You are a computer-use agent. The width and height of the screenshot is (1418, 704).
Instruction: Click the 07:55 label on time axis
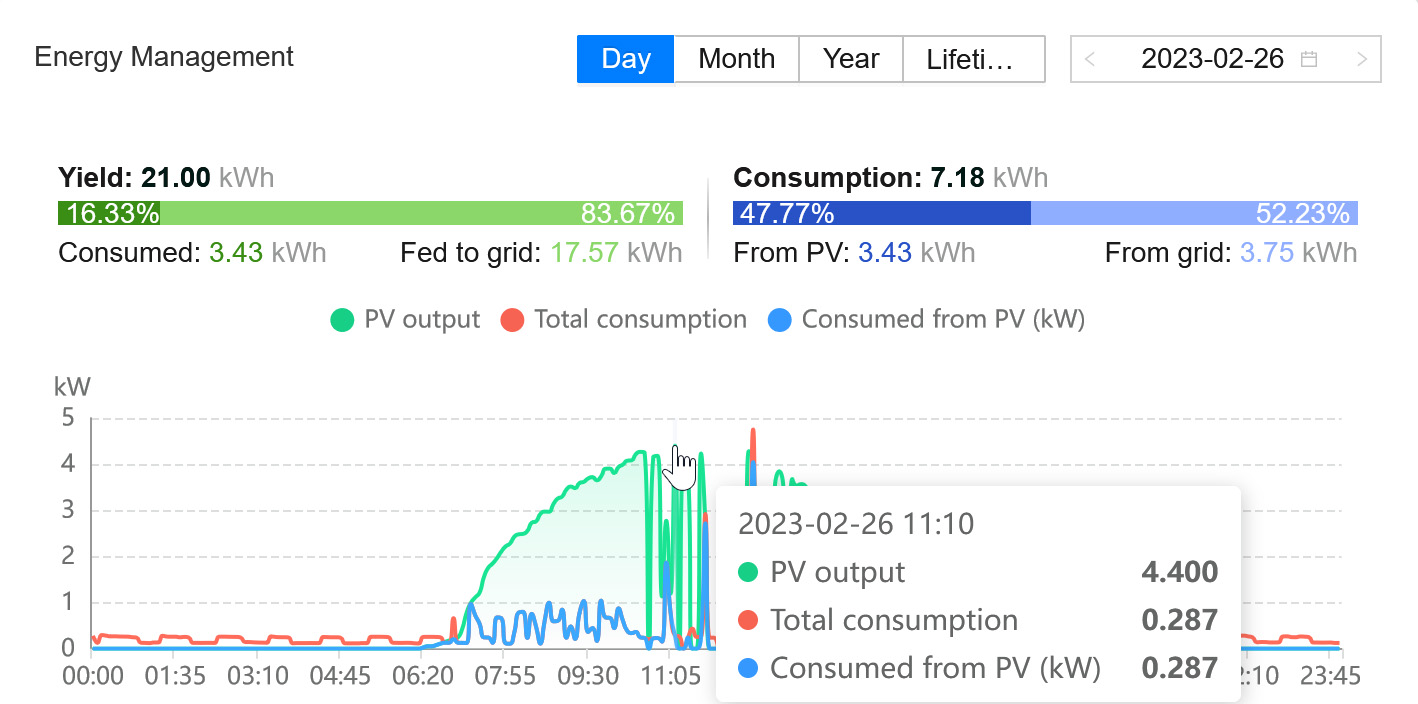point(505,677)
